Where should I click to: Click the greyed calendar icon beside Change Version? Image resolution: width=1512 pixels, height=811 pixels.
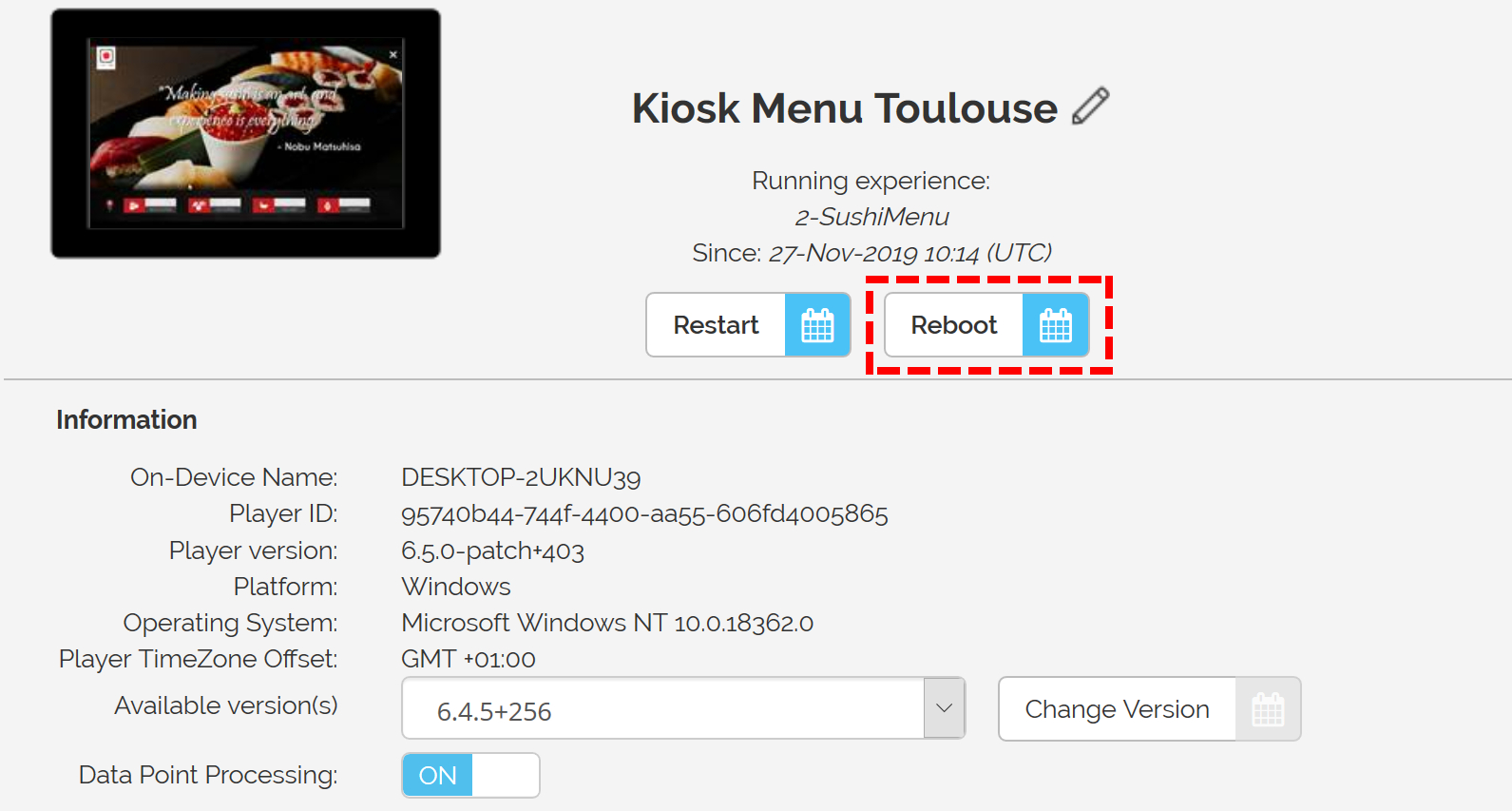tap(1268, 709)
